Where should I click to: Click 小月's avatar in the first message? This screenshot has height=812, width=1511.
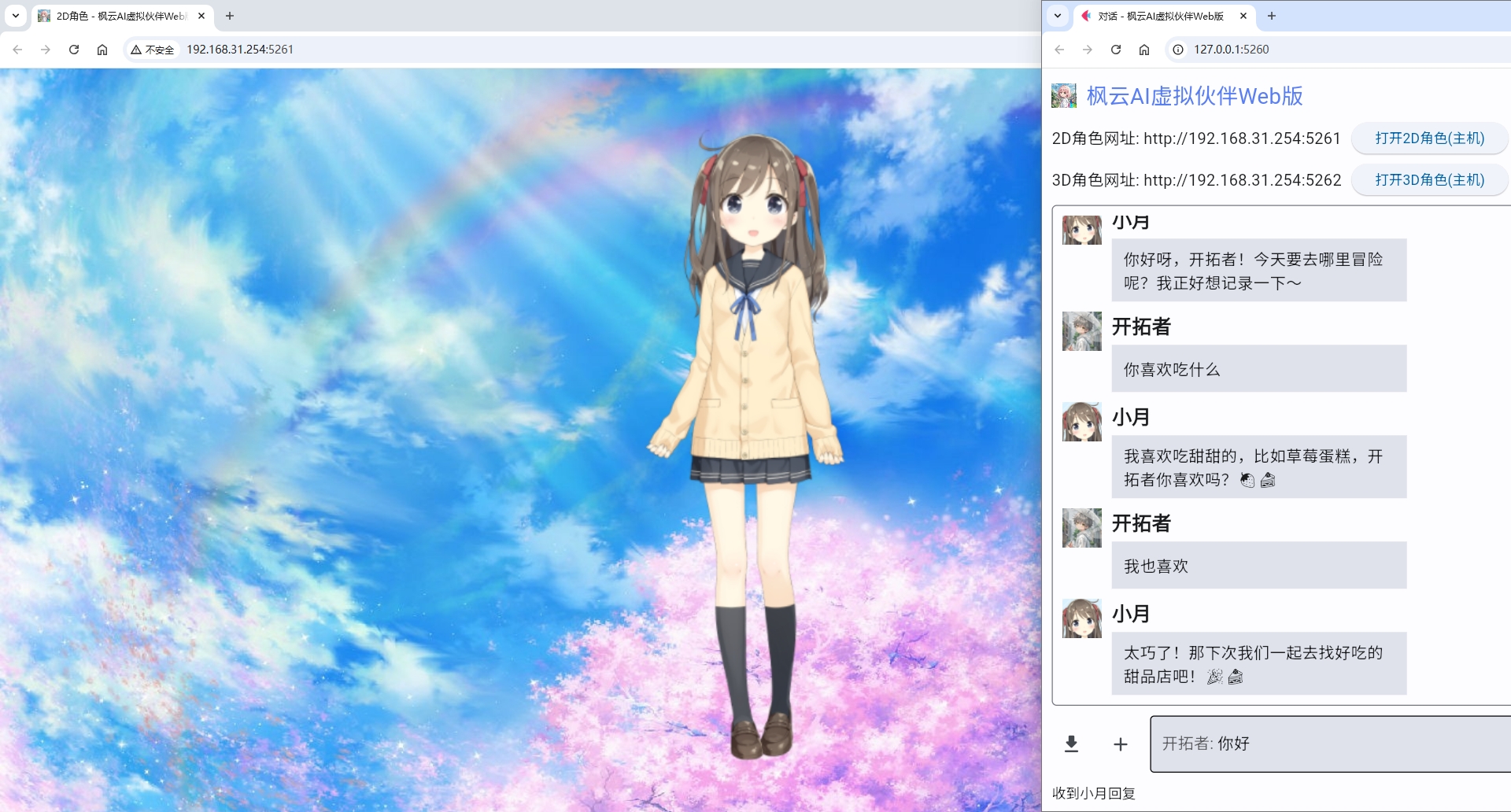pos(1082,230)
